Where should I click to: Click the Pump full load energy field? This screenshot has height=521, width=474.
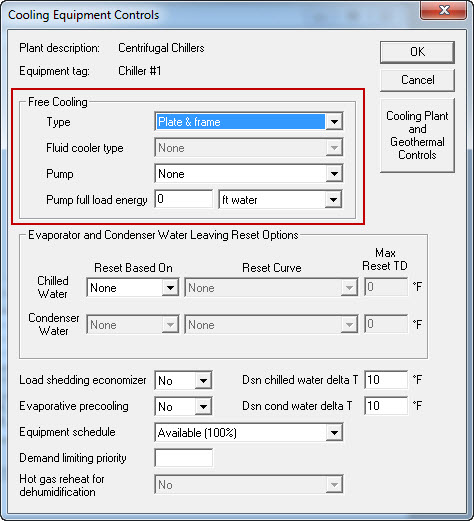184,199
